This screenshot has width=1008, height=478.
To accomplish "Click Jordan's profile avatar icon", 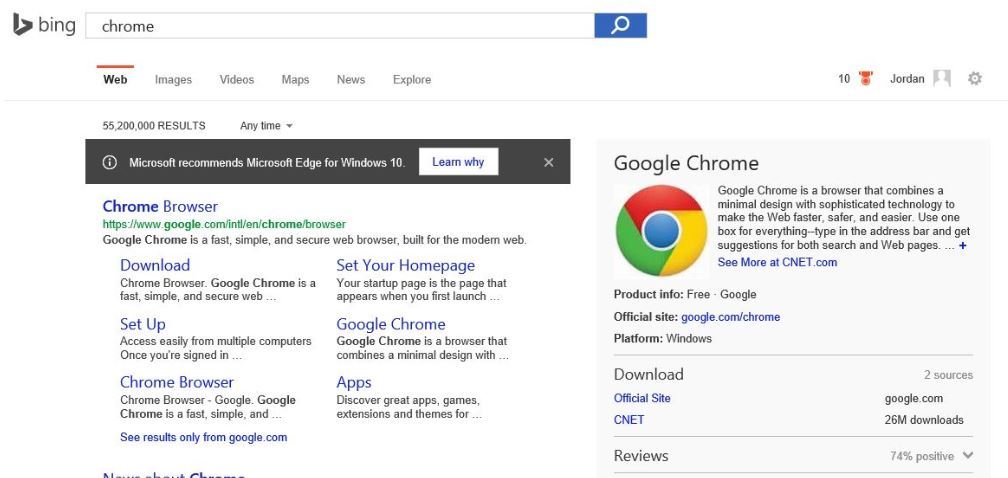I will (x=941, y=79).
